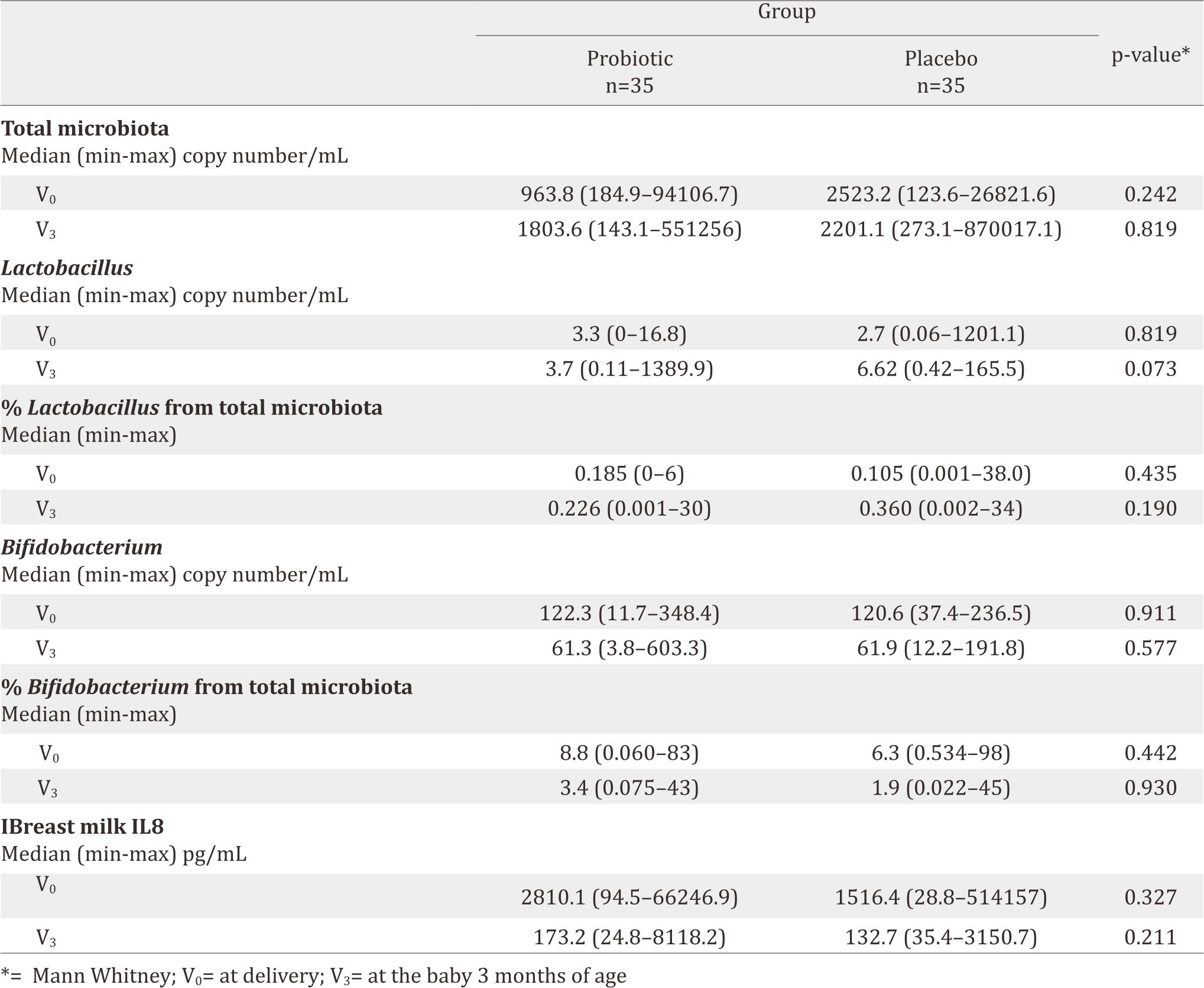The image size is (1204, 988).
Task: Click value '1.9 (0.022–45)'
Action: tap(941, 788)
